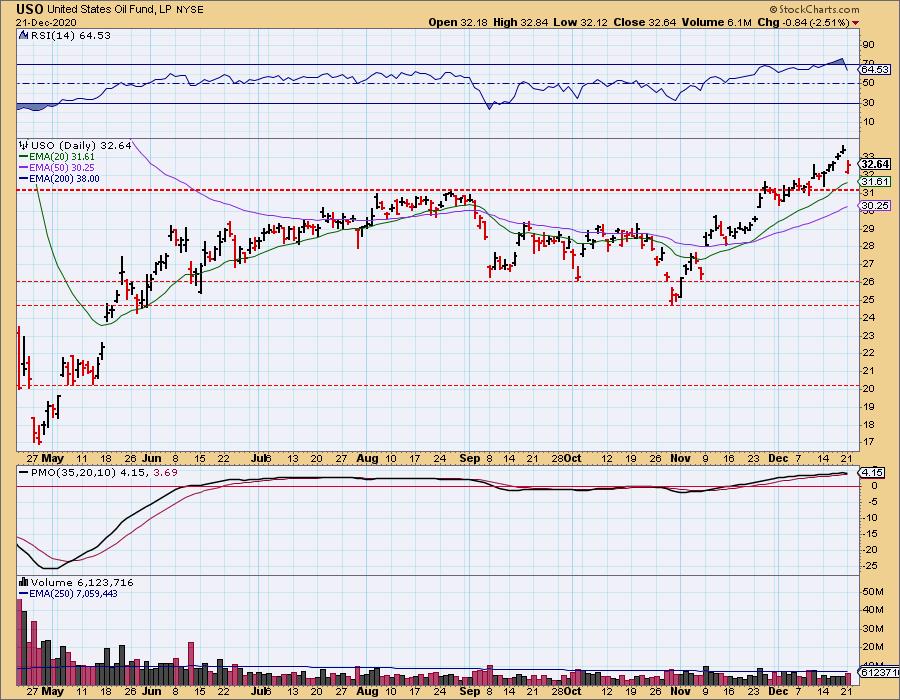Click the 6123716 volume tag on the right axis
The height and width of the screenshot is (700, 900).
point(878,671)
